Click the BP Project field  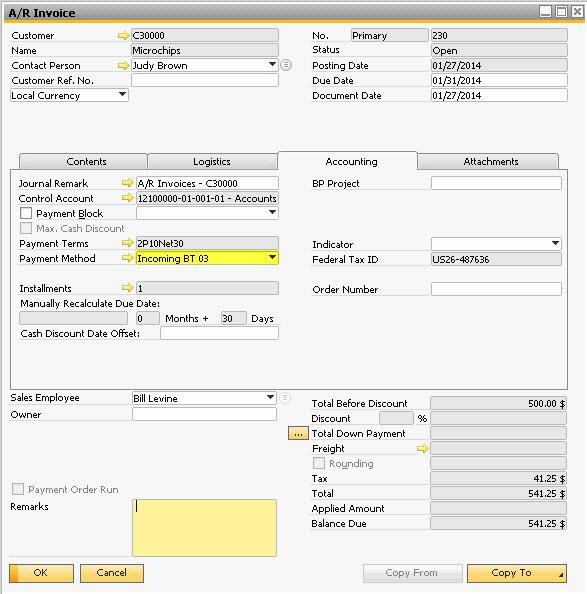(496, 183)
